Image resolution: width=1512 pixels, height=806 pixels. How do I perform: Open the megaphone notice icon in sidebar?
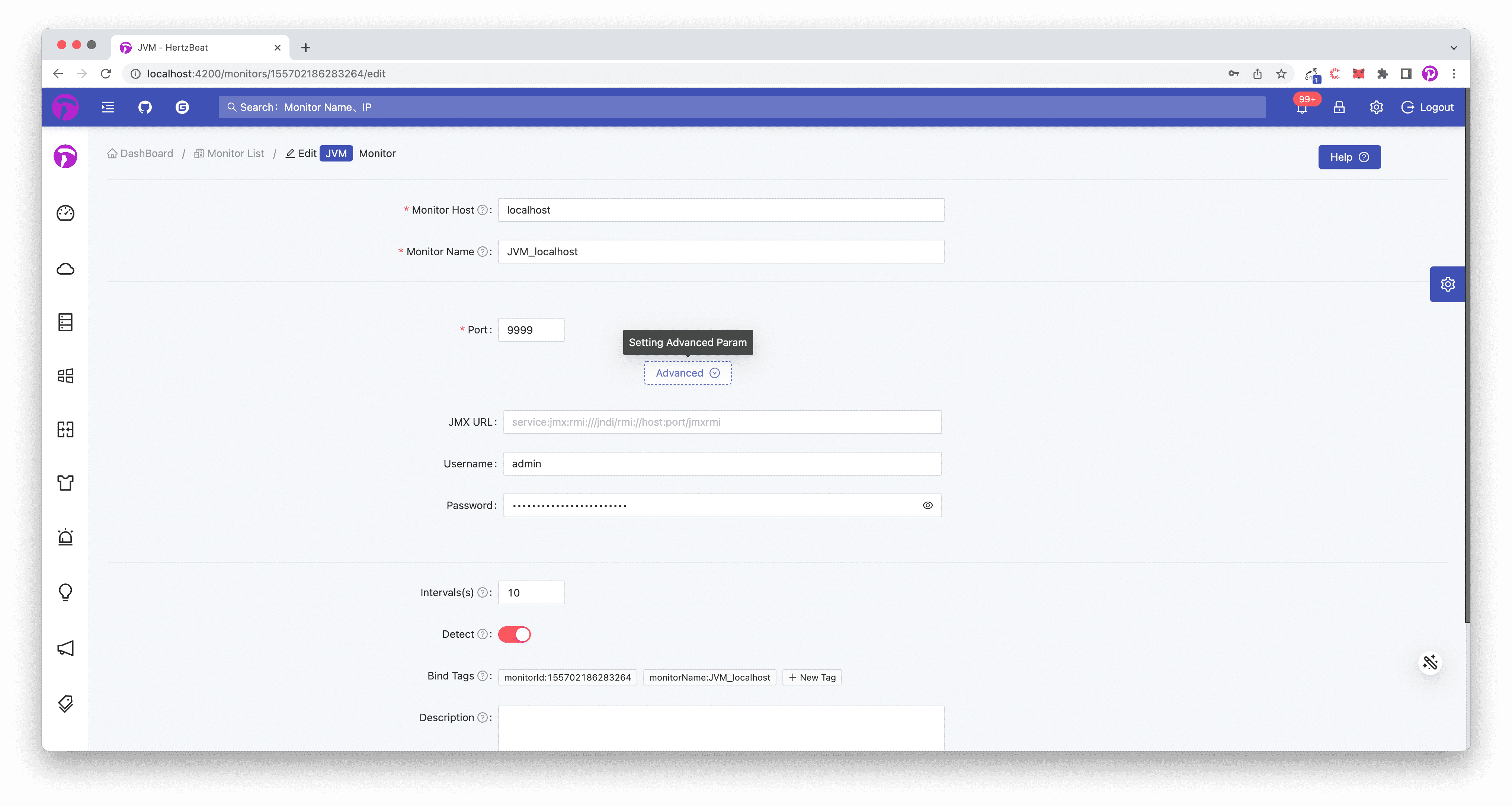coord(65,648)
